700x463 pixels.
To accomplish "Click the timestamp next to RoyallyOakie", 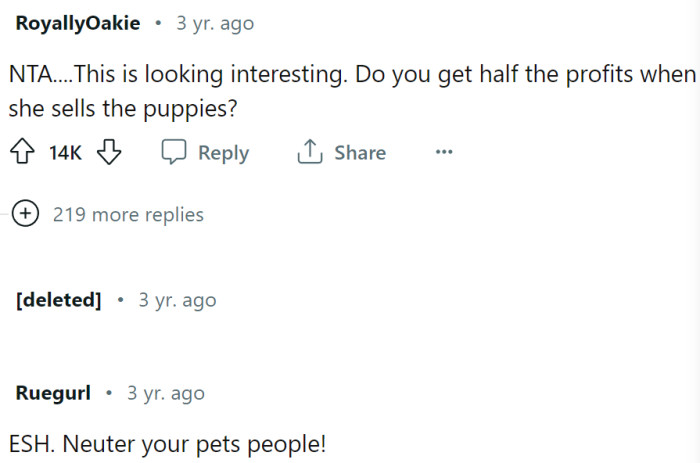I will click(x=215, y=23).
